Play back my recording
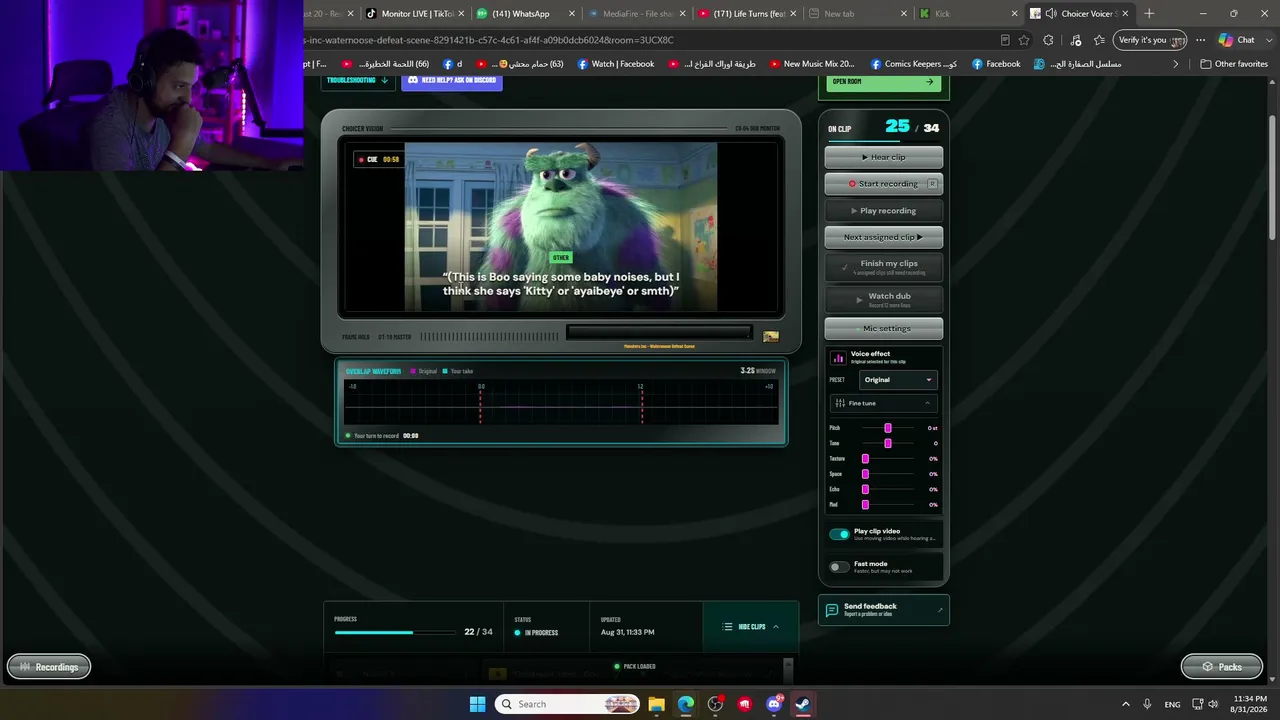Viewport: 1280px width, 720px height. point(884,211)
